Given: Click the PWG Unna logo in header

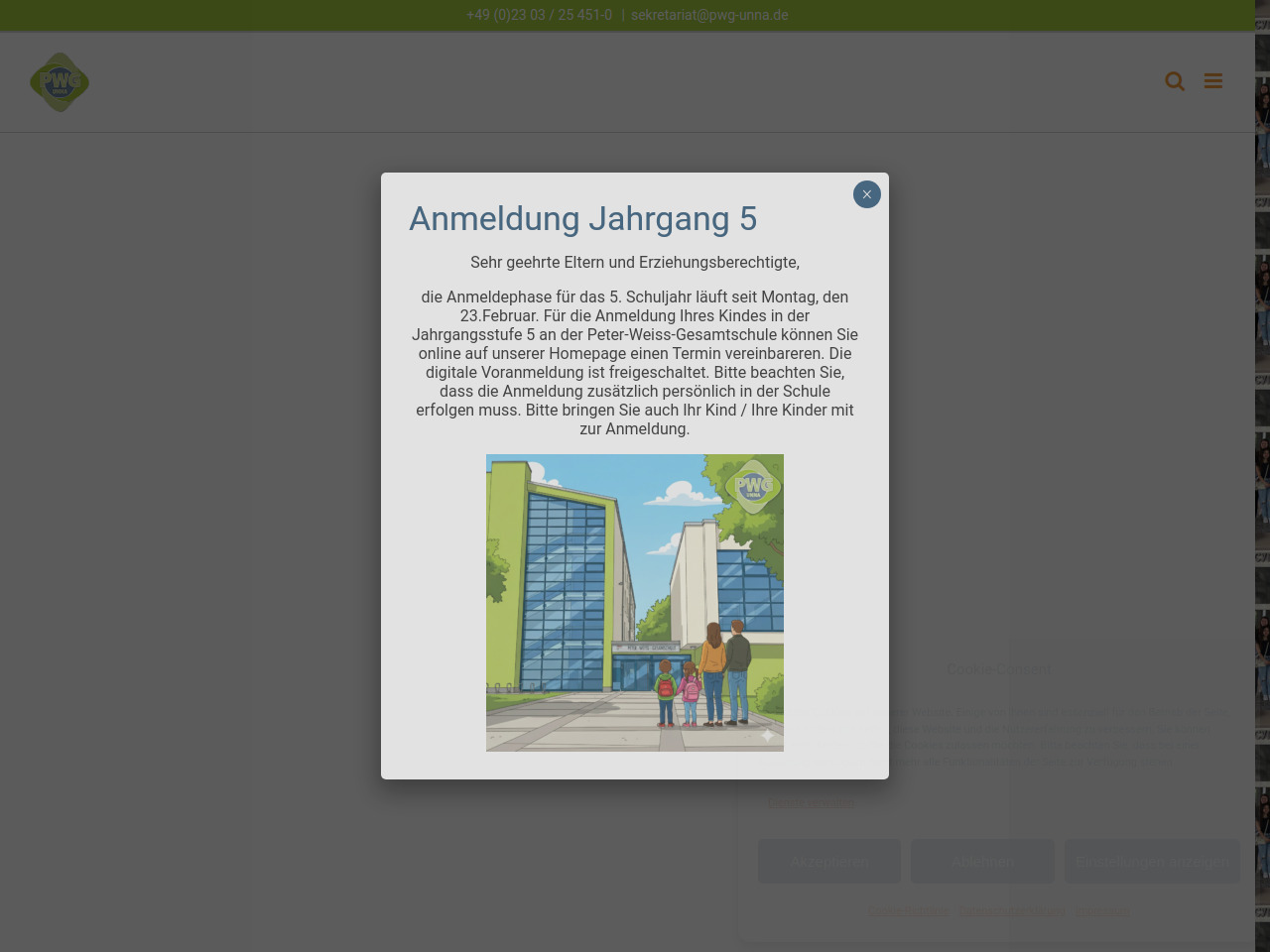Looking at the screenshot, I should 60,82.
